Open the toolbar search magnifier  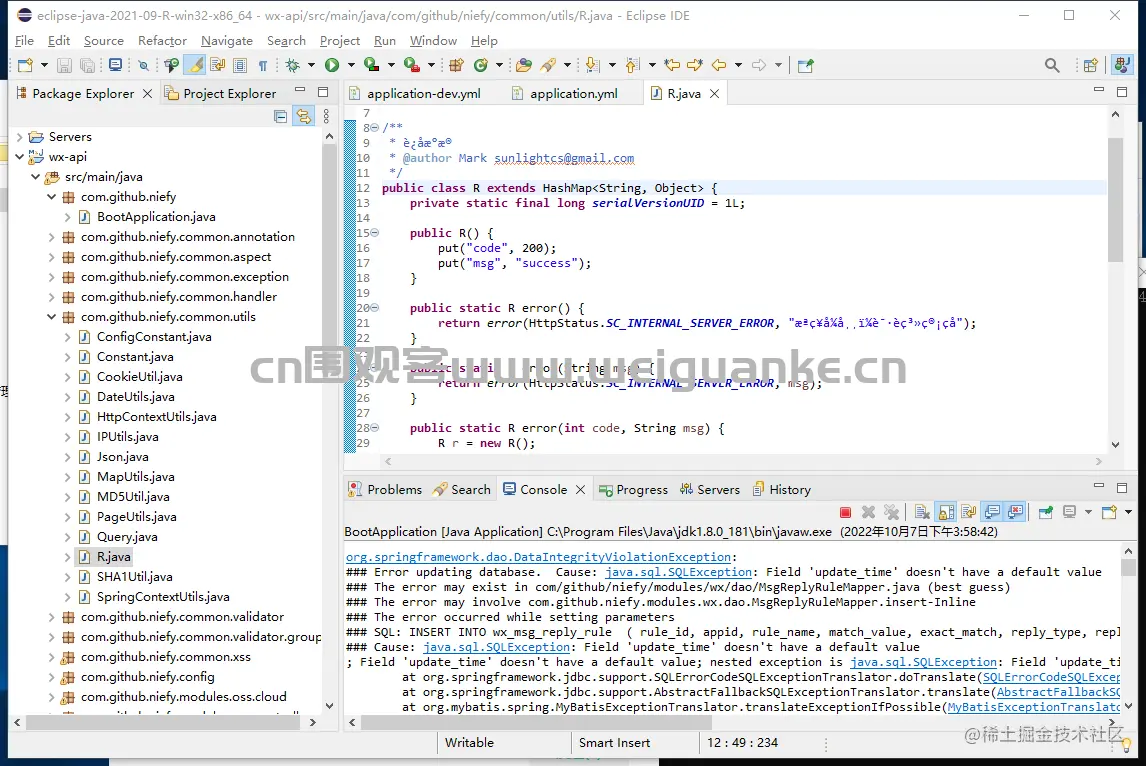point(1052,65)
